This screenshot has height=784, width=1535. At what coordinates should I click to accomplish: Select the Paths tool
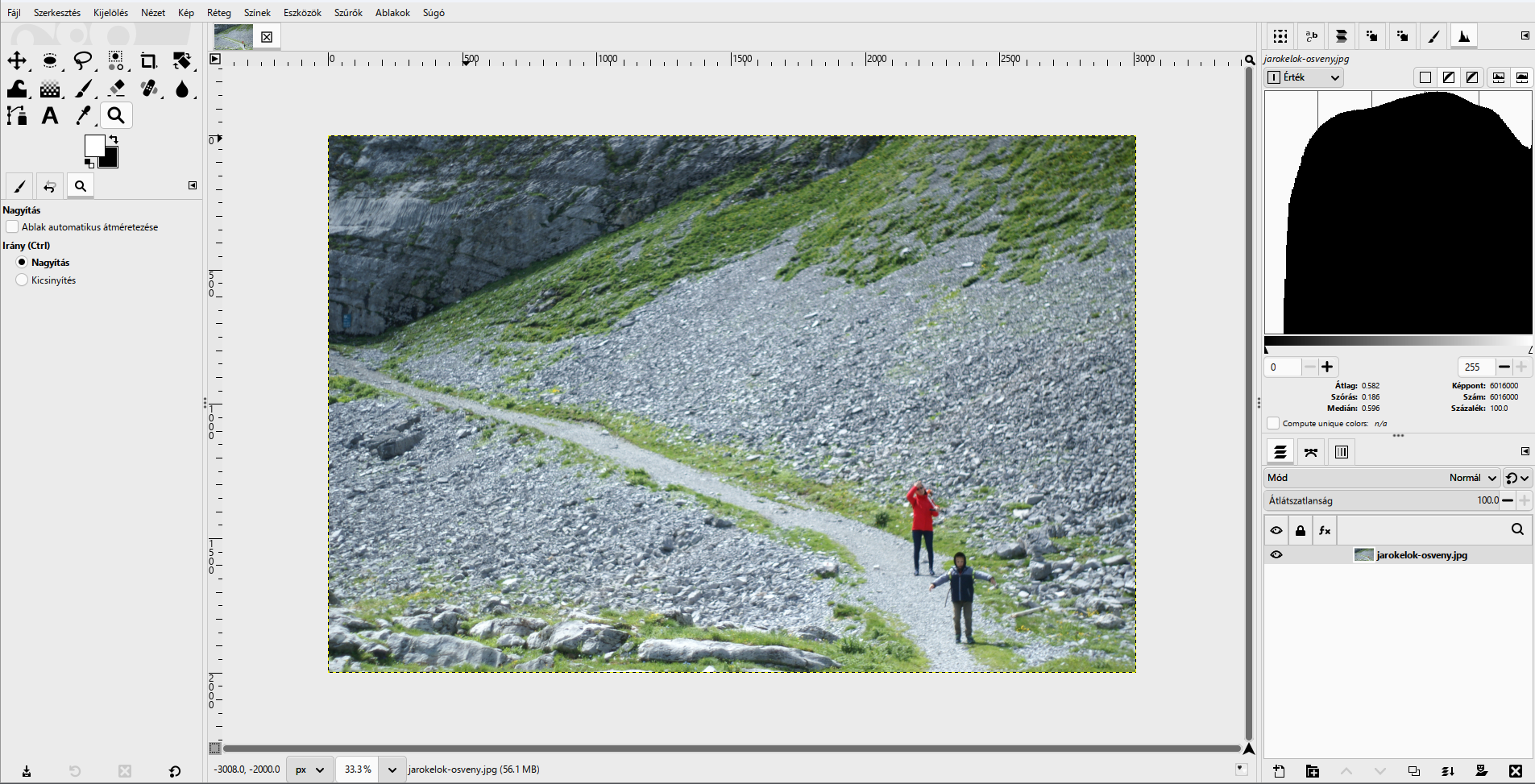pyautogui.click(x=17, y=116)
